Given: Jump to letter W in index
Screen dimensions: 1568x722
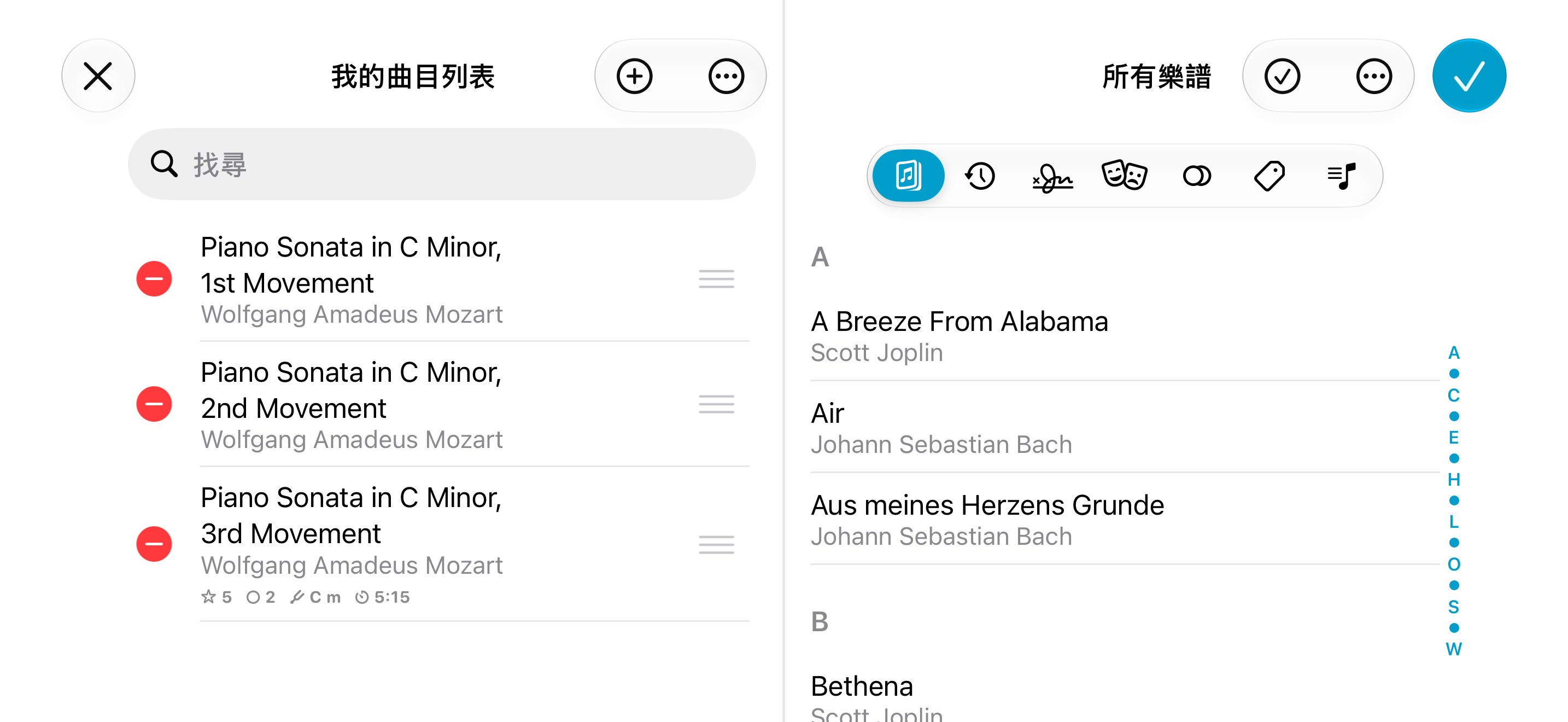Looking at the screenshot, I should tap(1454, 649).
